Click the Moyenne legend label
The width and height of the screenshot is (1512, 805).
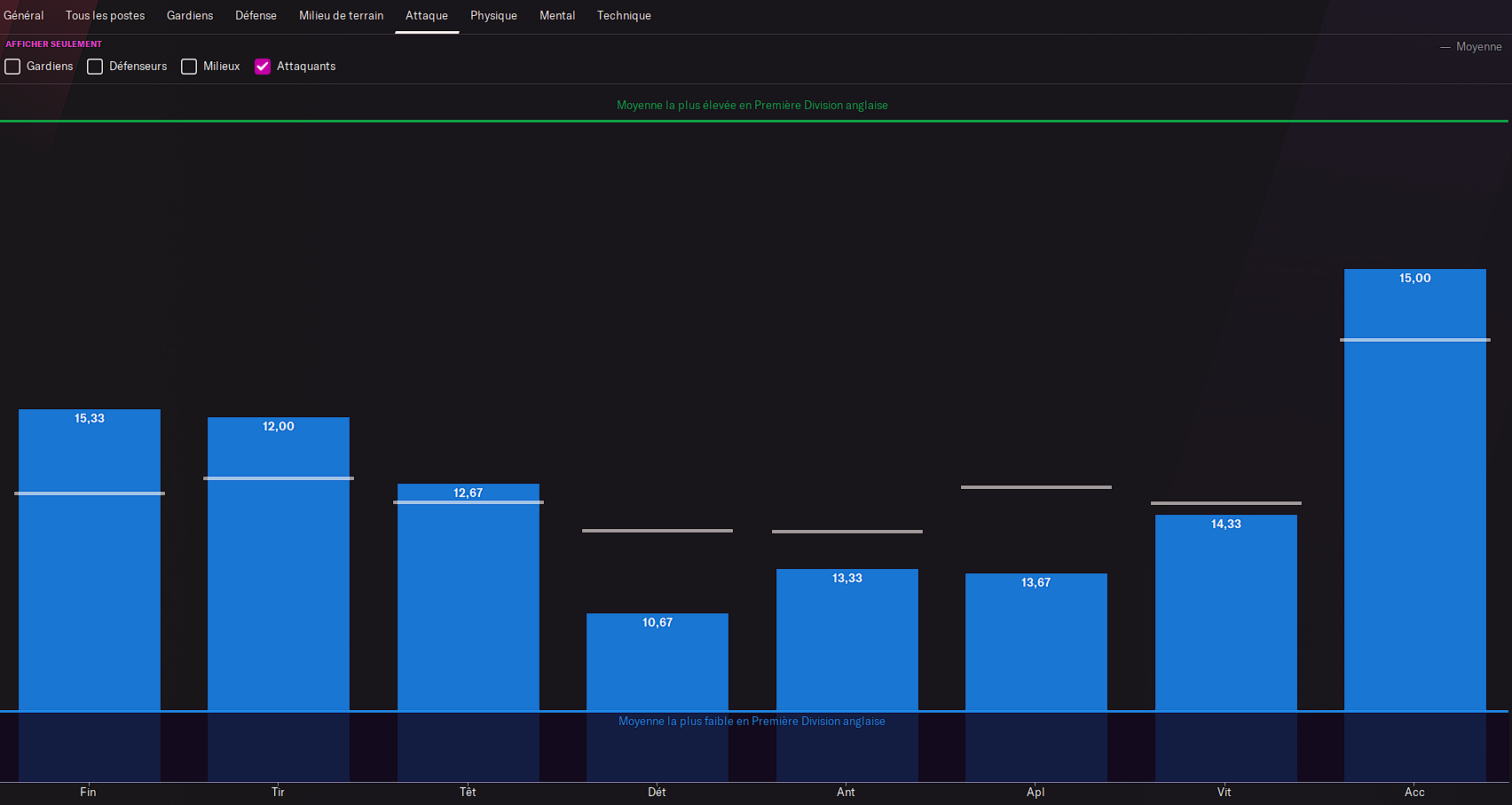pos(1478,47)
